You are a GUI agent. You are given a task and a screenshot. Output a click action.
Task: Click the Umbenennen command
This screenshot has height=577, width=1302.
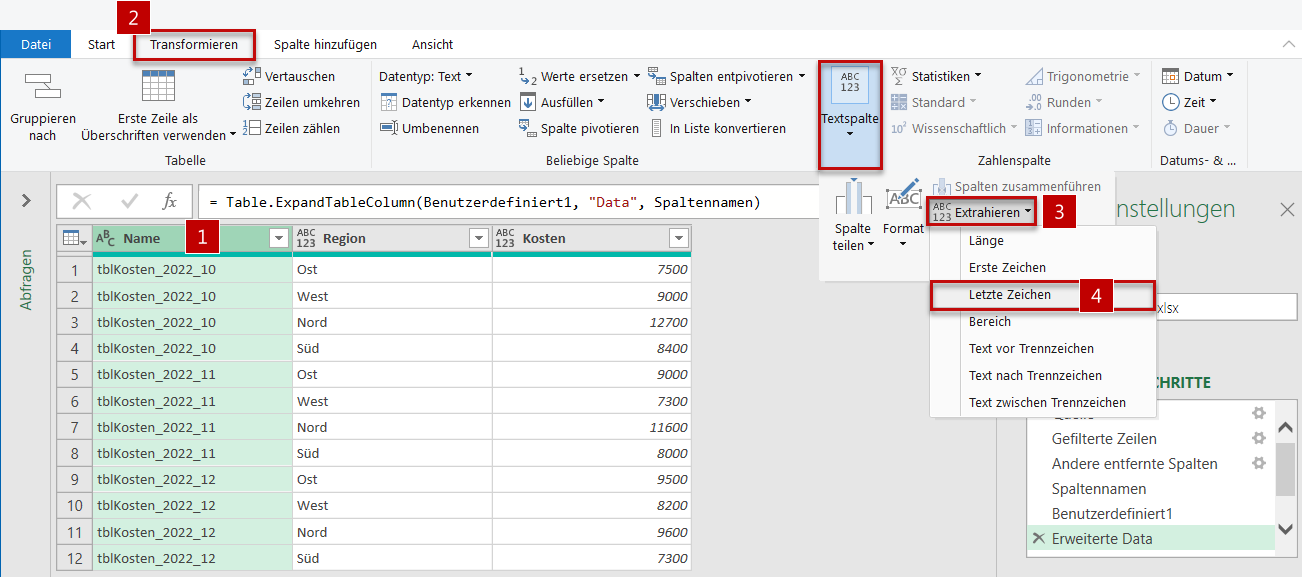pos(429,128)
